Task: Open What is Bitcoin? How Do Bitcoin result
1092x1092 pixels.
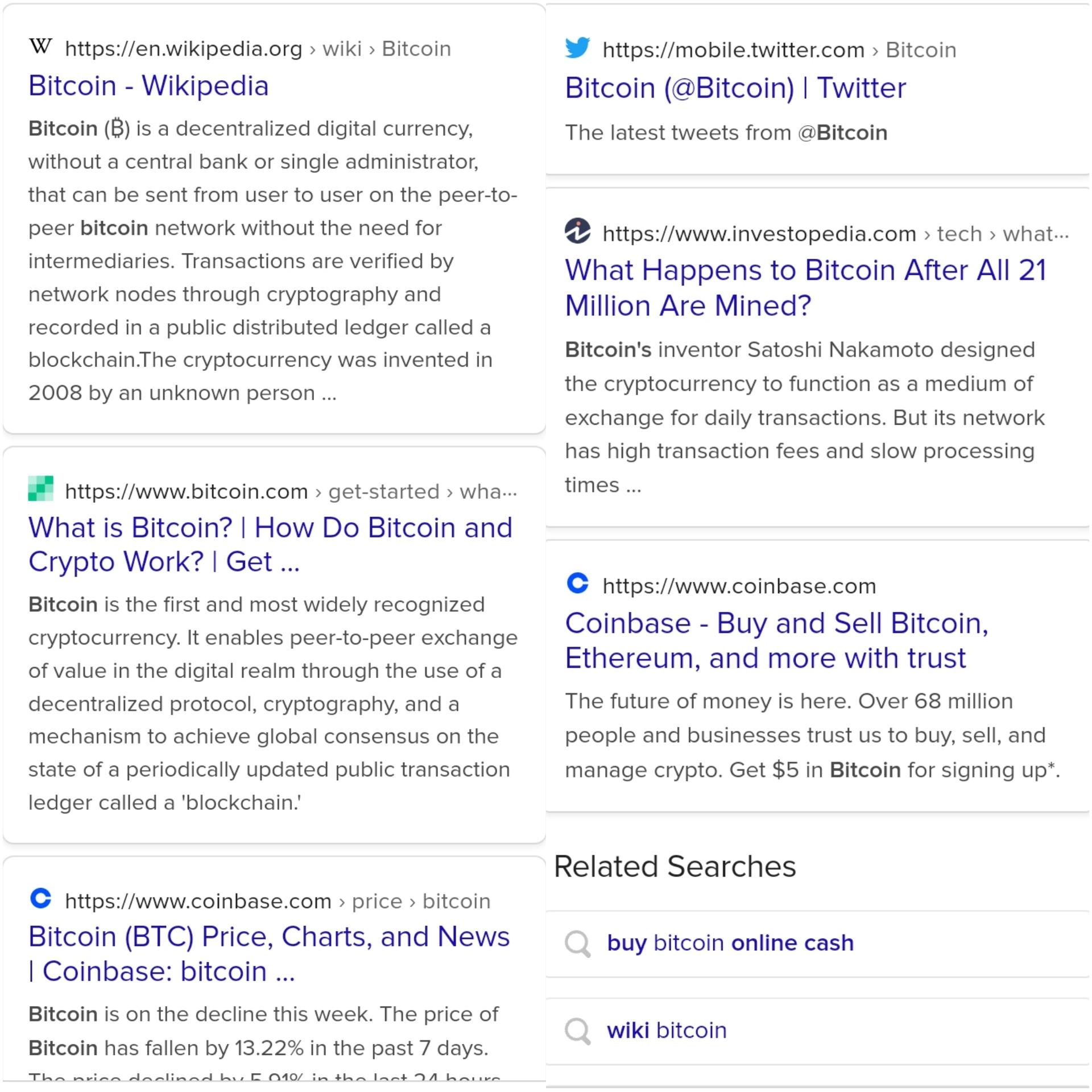Action: tap(271, 545)
